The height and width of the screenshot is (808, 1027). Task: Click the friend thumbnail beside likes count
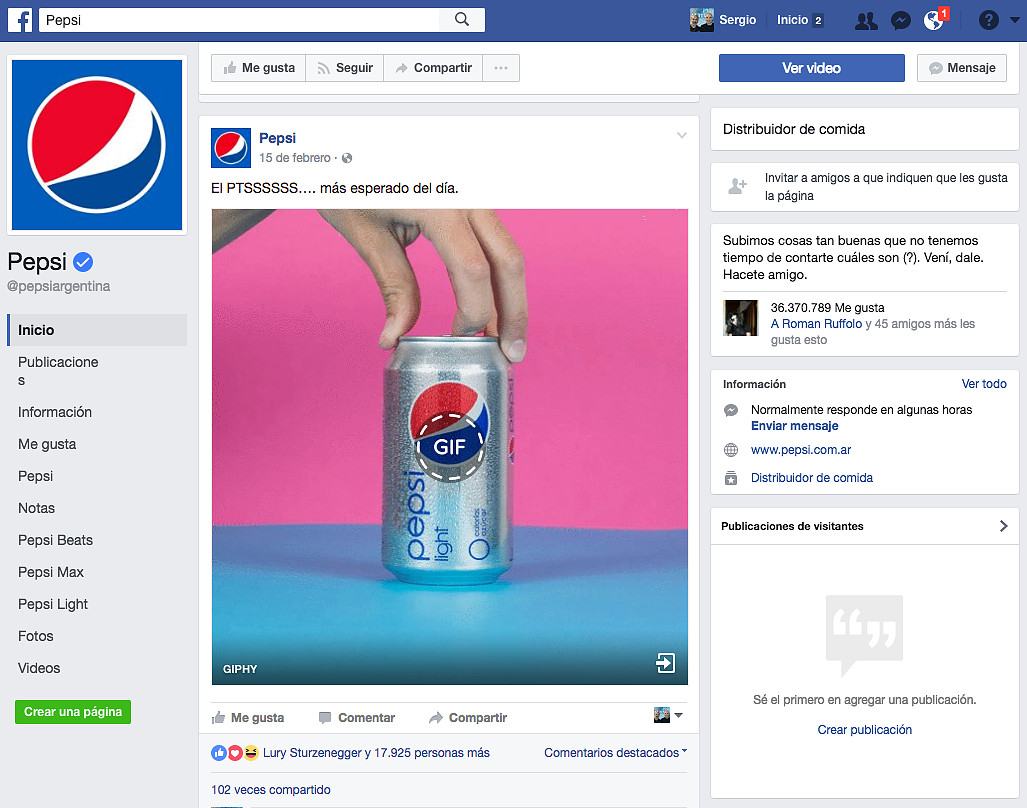740,318
